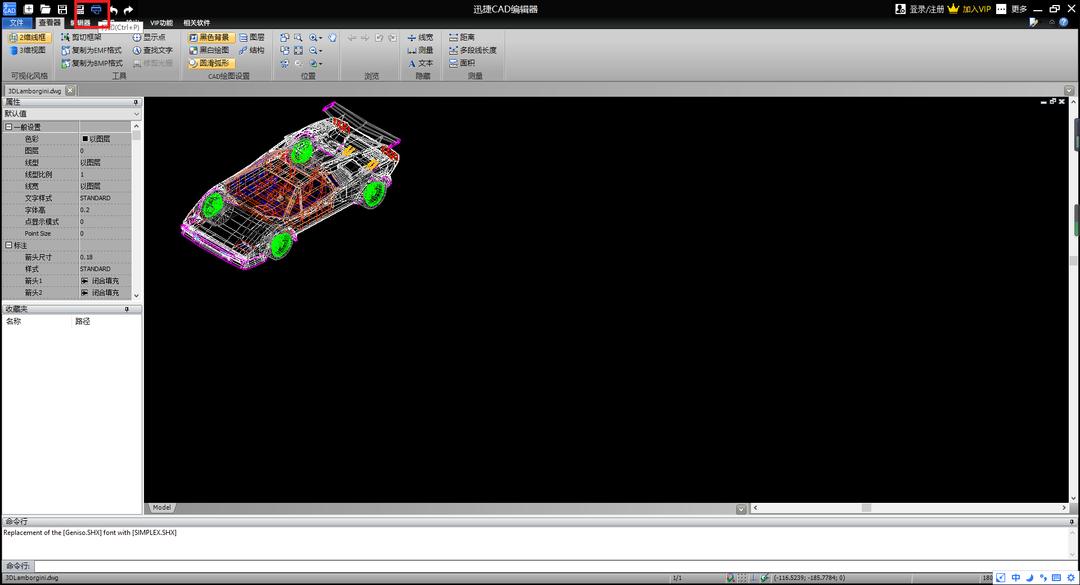This screenshot has width=1080, height=585.
Task: Click the undo arrow icon
Action: pos(113,10)
